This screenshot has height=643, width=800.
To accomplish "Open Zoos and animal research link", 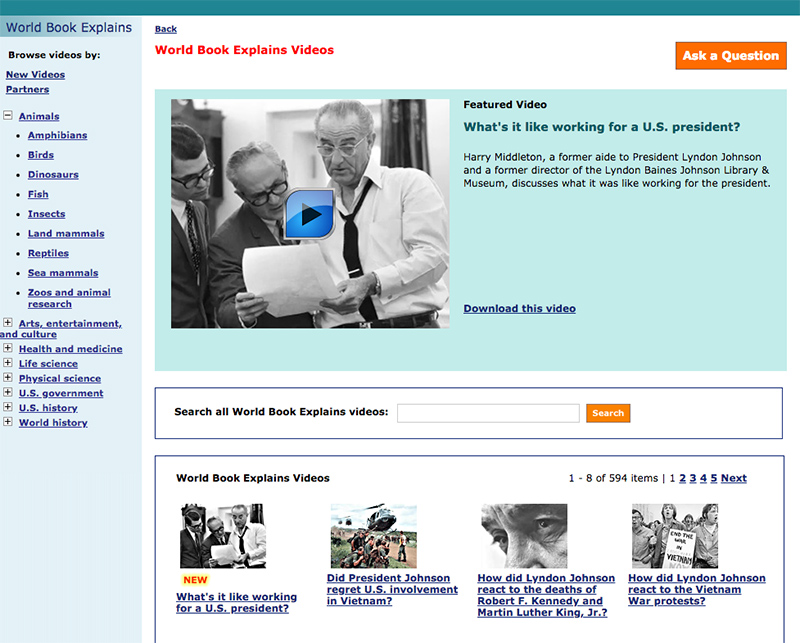I will pos(69,298).
